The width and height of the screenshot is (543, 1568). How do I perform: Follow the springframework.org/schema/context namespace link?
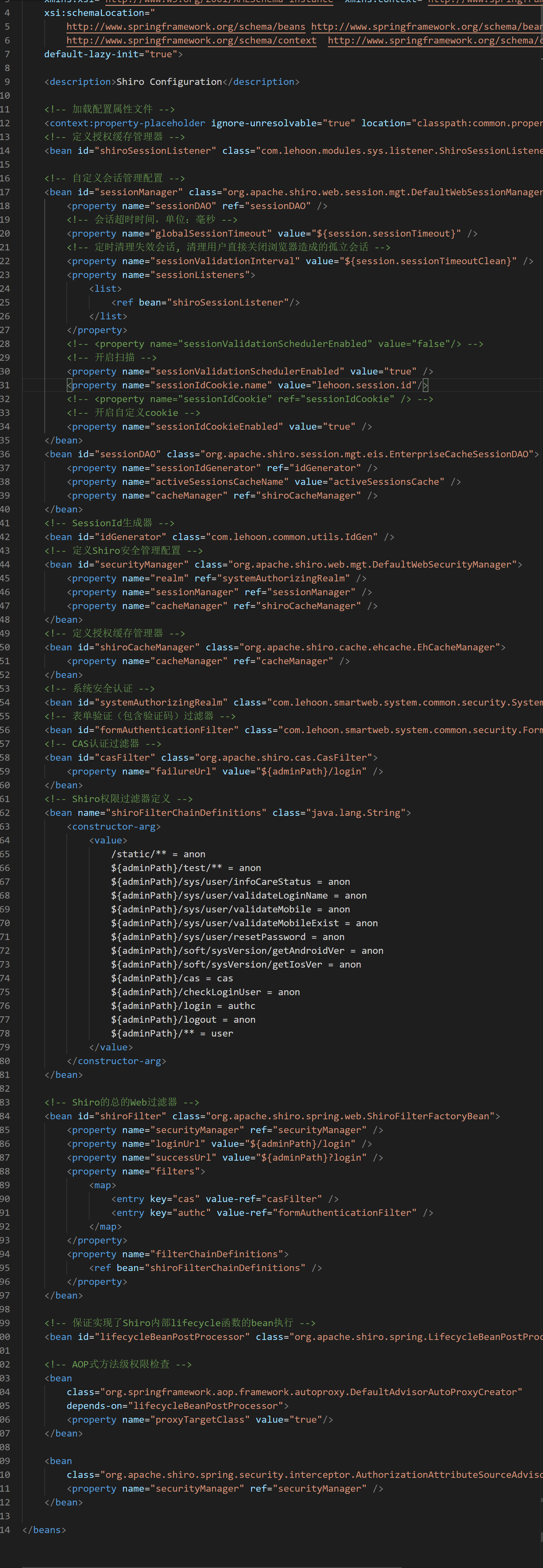[191, 41]
